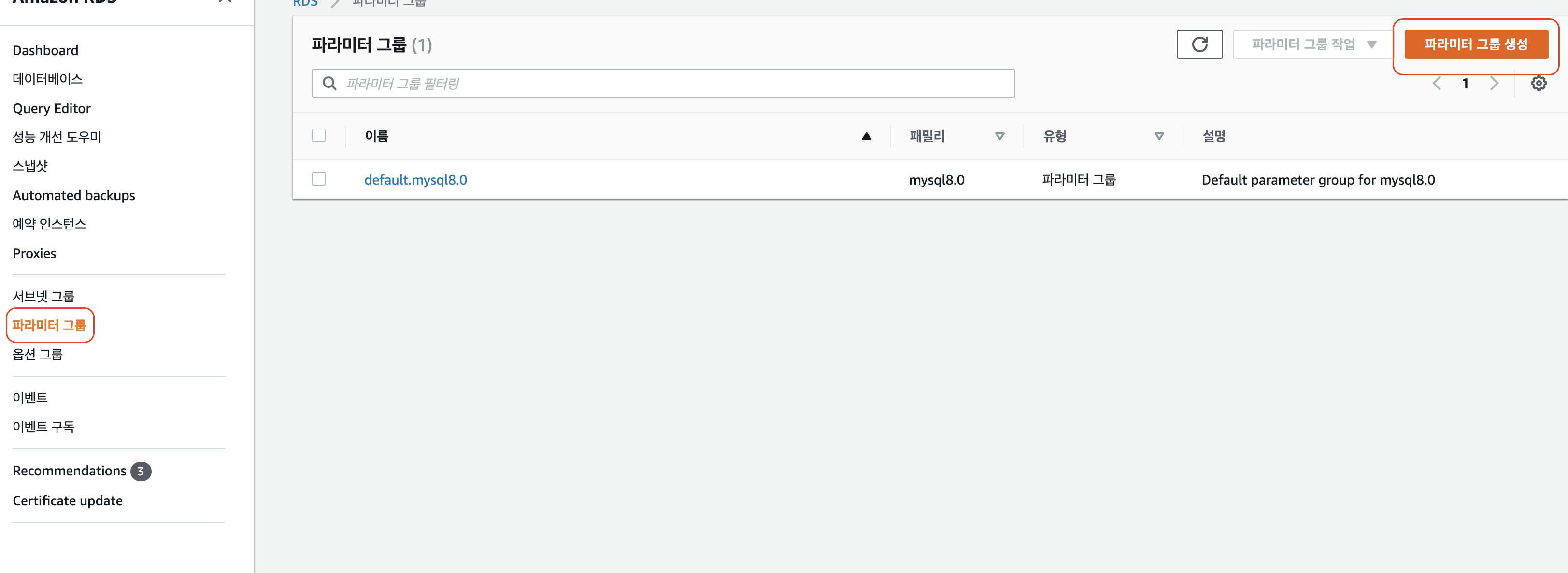Viewport: 1568px width, 573px height.
Task: Navigate to 스냅샷 in the sidebar
Action: pyautogui.click(x=30, y=165)
